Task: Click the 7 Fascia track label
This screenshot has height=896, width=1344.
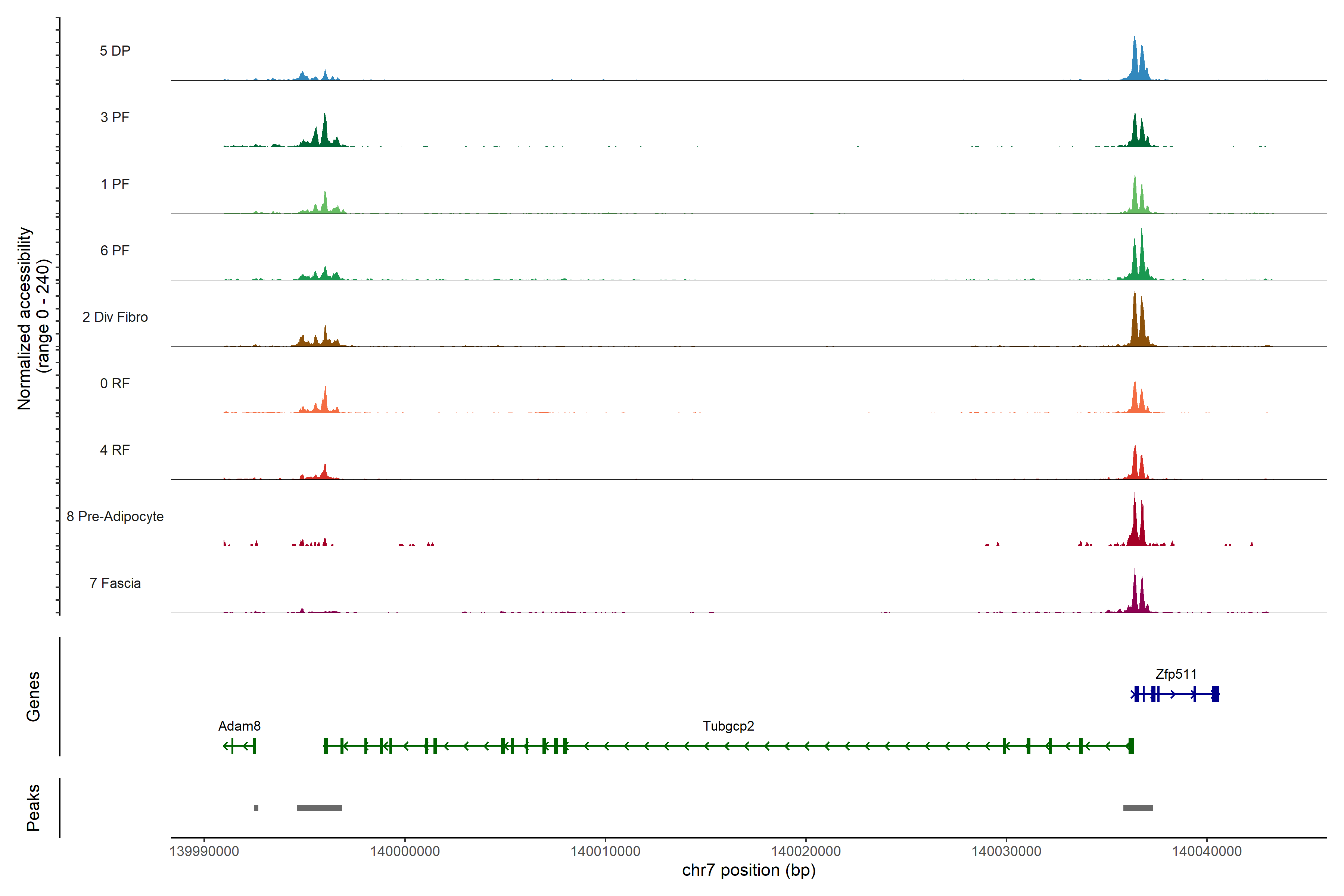Action: (x=115, y=584)
